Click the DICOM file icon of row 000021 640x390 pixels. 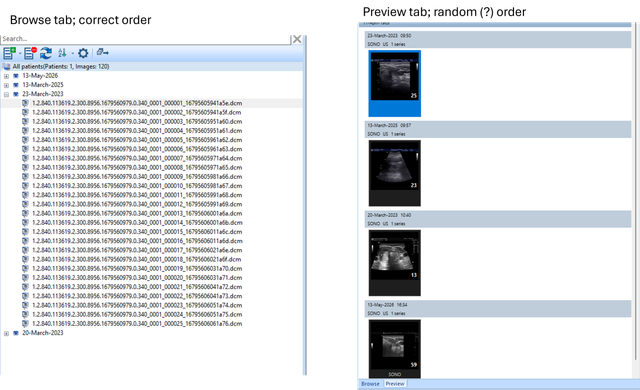[x=25, y=287]
